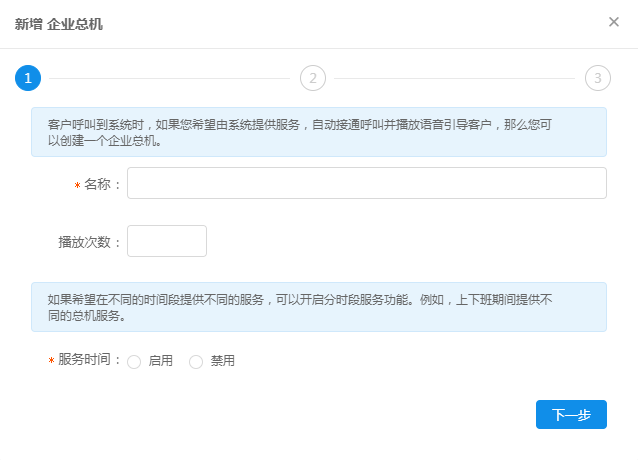Click progress line between steps 2 and 3
This screenshot has width=638, height=460.
(x=455, y=78)
